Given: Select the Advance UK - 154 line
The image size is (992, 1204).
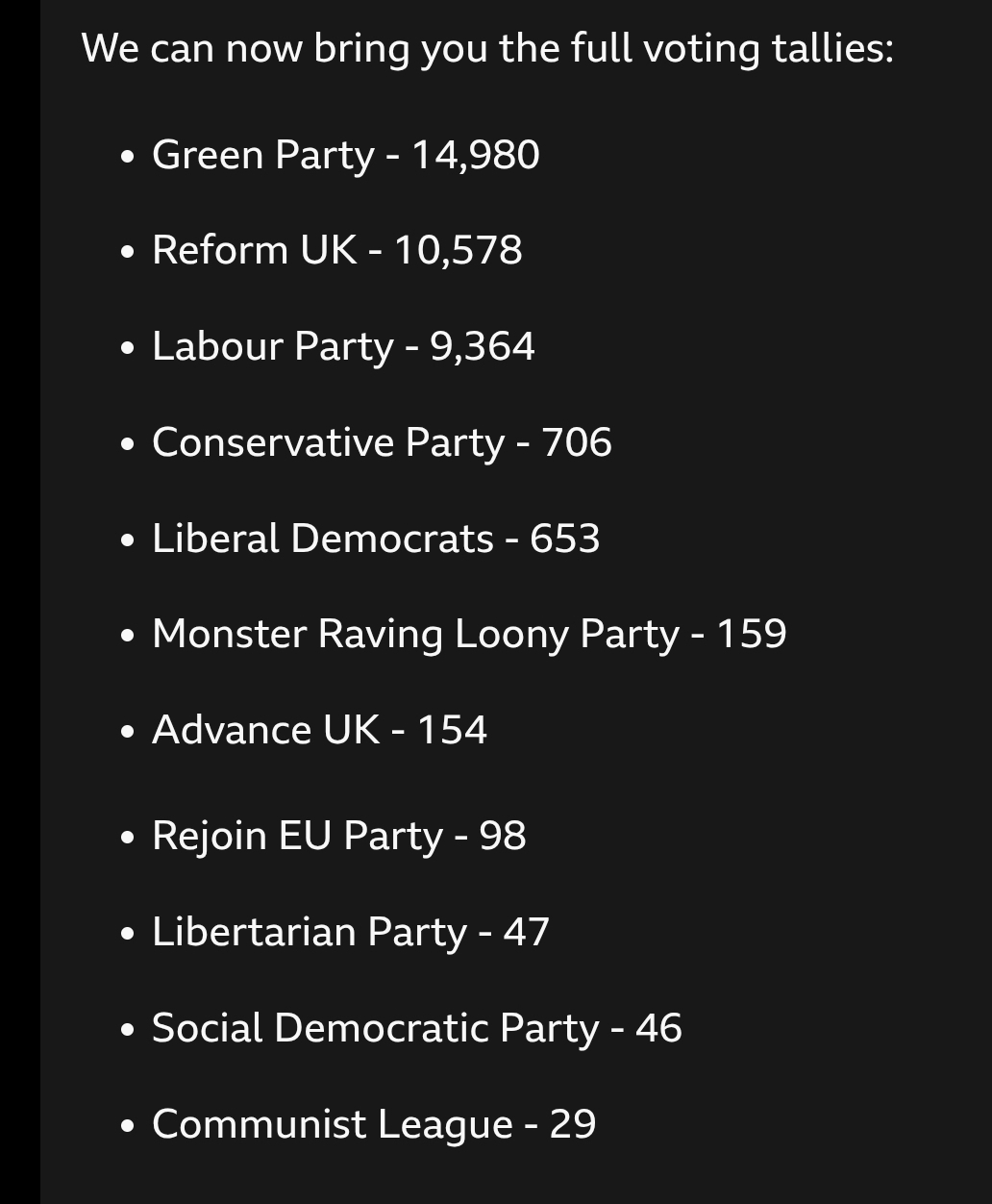Looking at the screenshot, I should point(319,730).
